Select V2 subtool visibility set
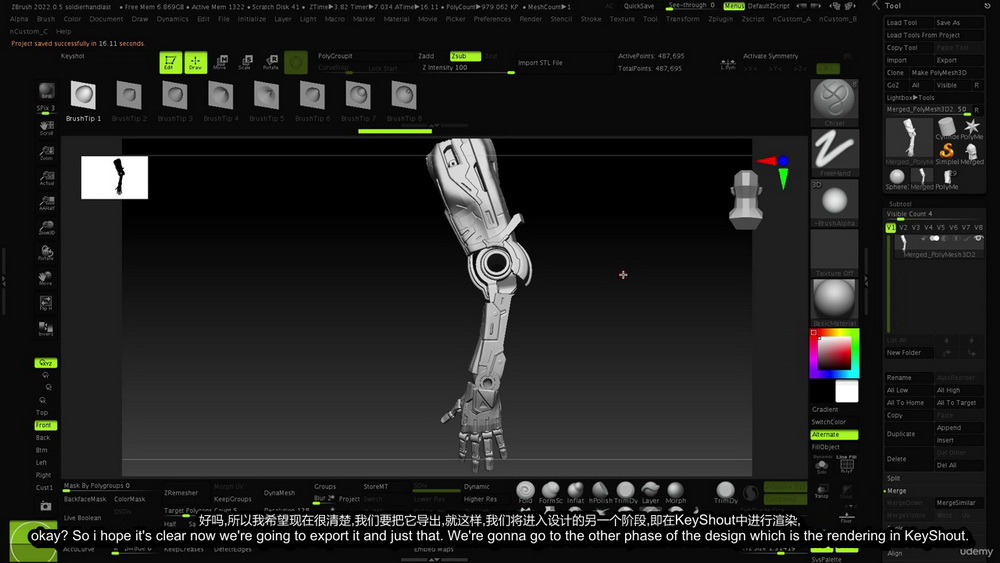The image size is (1000, 563). coord(903,227)
